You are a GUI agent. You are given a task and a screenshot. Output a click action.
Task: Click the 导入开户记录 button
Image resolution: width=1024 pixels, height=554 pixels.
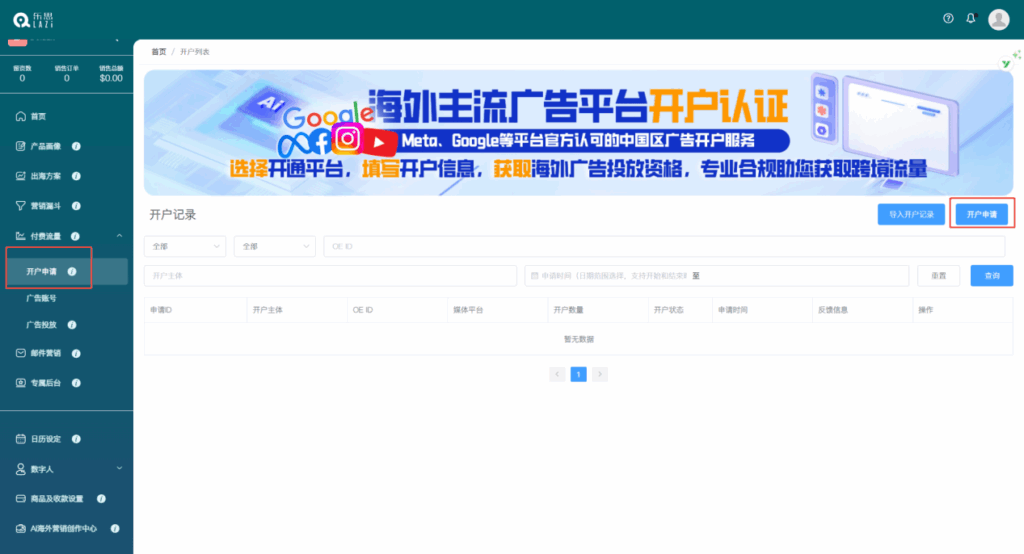911,215
